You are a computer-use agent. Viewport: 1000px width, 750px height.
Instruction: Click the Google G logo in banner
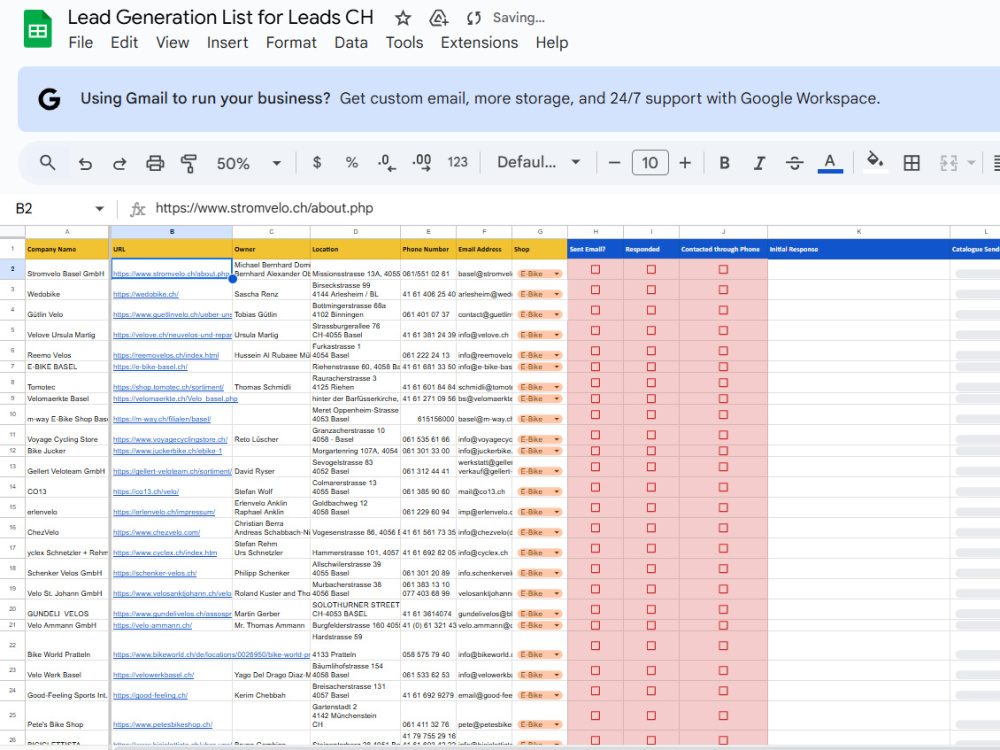click(x=49, y=99)
